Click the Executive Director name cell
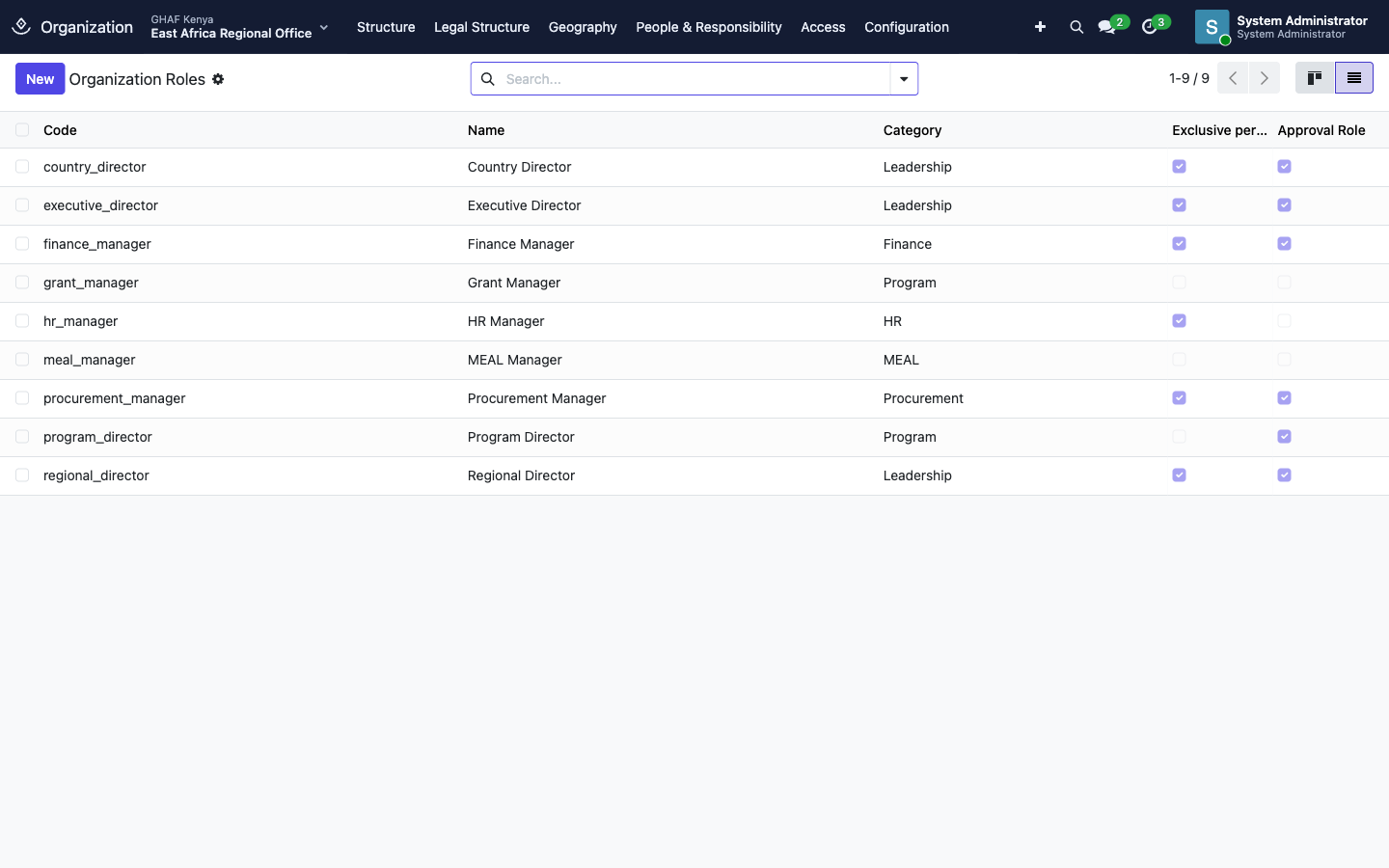Image resolution: width=1389 pixels, height=868 pixels. click(524, 205)
